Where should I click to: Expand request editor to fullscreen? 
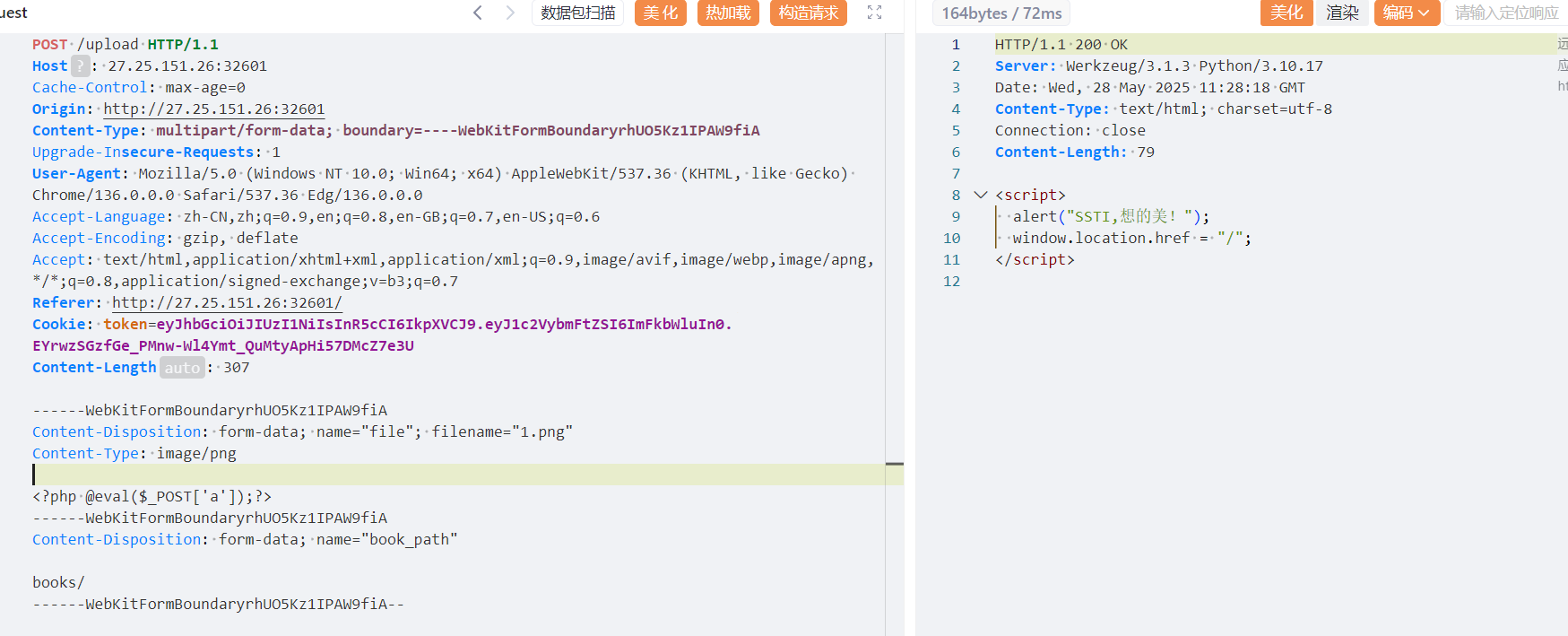[875, 13]
